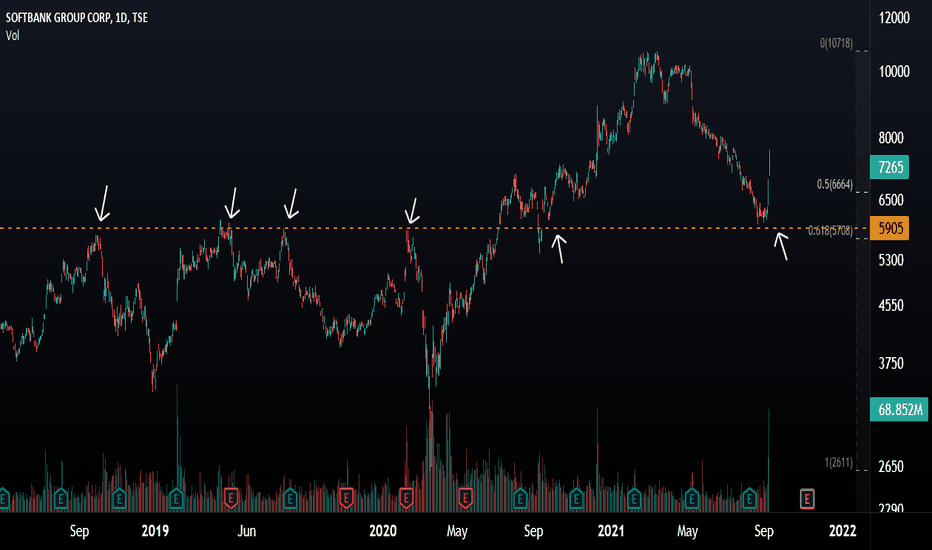Click the 6500 price axis label
This screenshot has width=932, height=550.
pos(891,200)
